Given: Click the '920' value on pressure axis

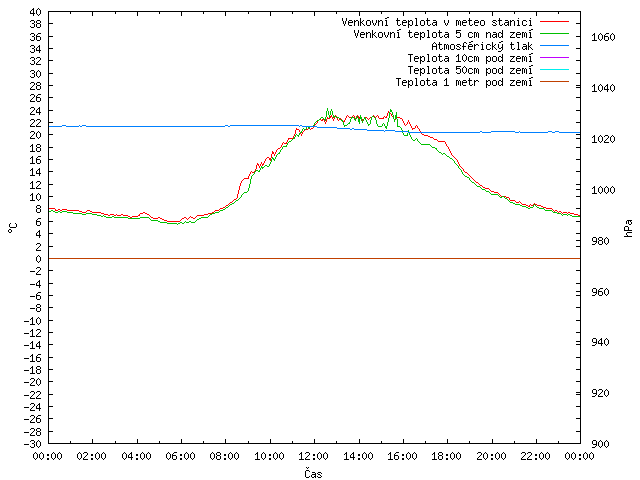Looking at the screenshot, I should click(600, 393).
